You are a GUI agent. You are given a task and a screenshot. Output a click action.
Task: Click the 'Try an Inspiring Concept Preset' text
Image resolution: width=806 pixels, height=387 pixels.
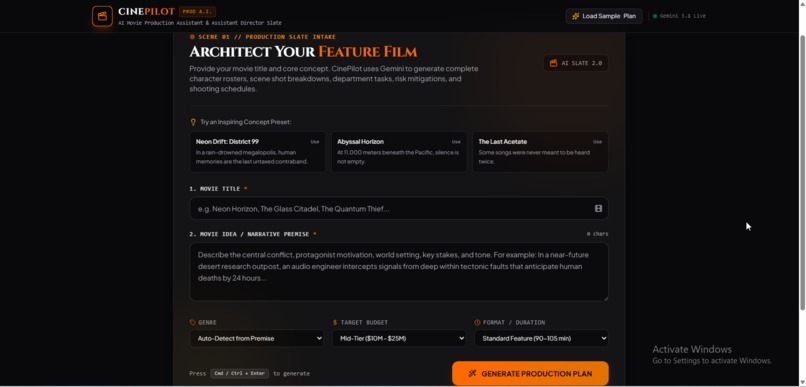point(246,122)
